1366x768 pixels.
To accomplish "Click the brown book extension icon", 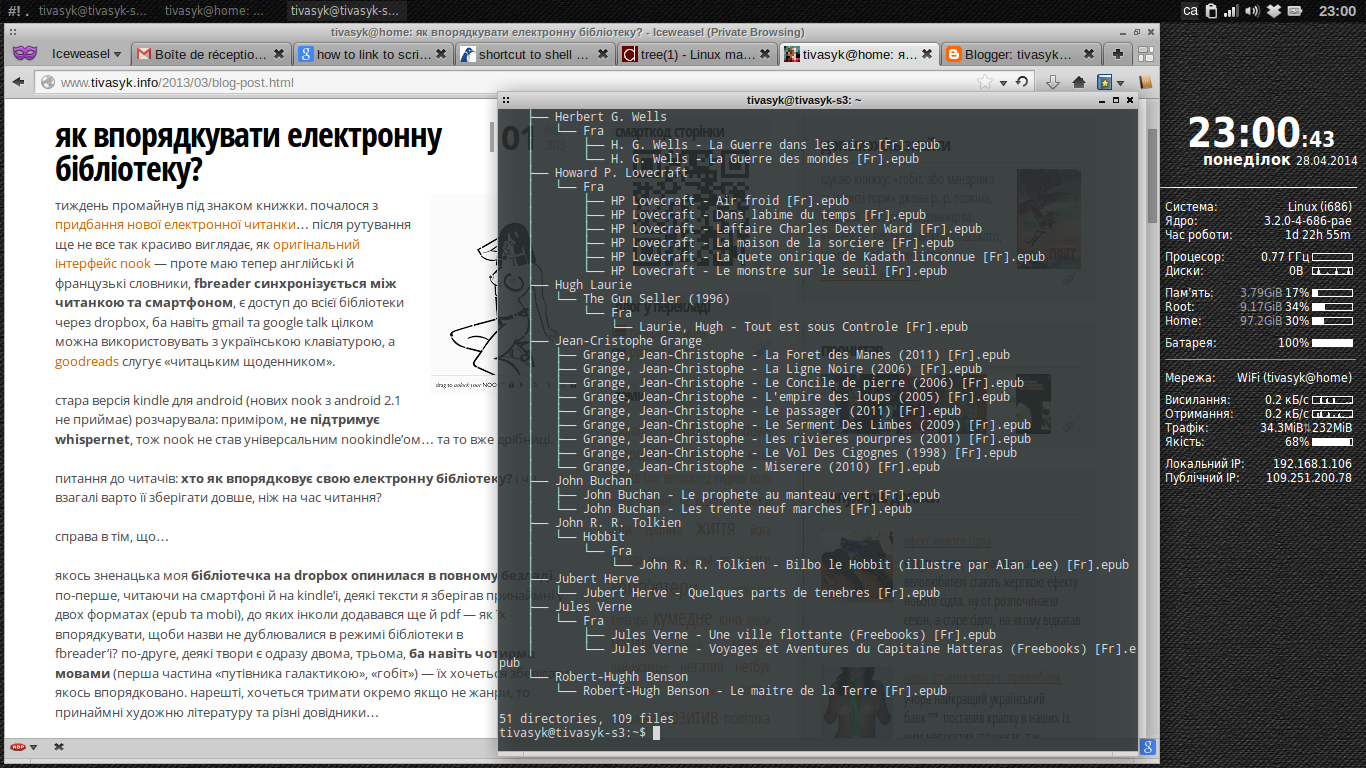I will click(1146, 82).
